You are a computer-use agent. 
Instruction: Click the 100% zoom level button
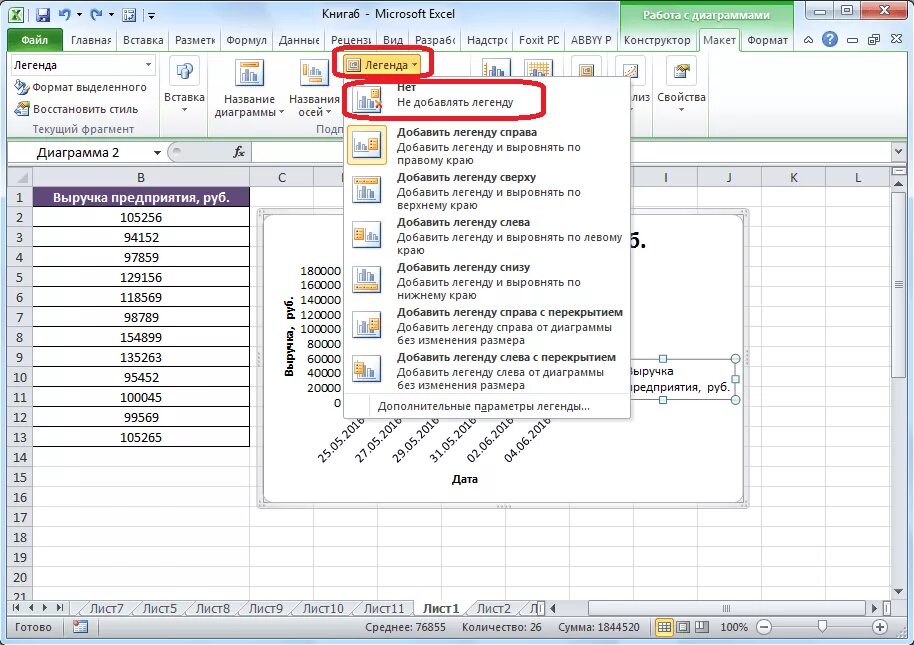pos(734,627)
